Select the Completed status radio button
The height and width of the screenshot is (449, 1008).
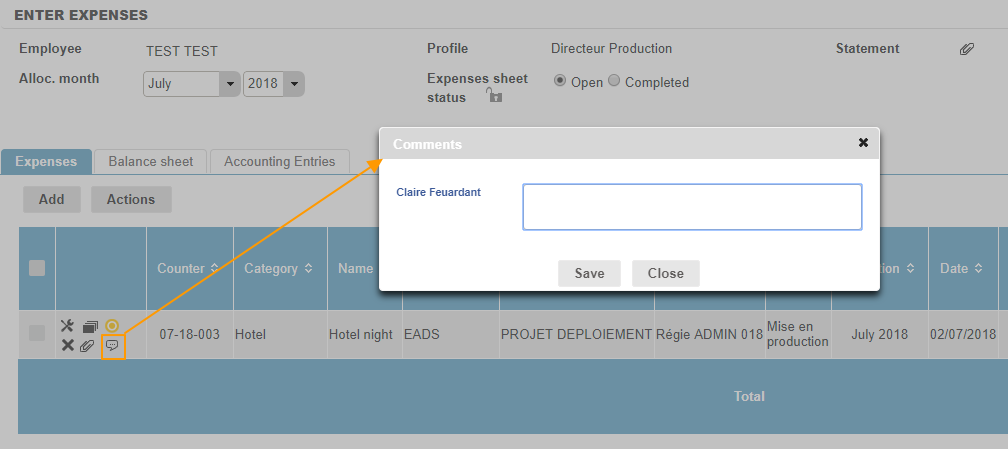pos(614,81)
